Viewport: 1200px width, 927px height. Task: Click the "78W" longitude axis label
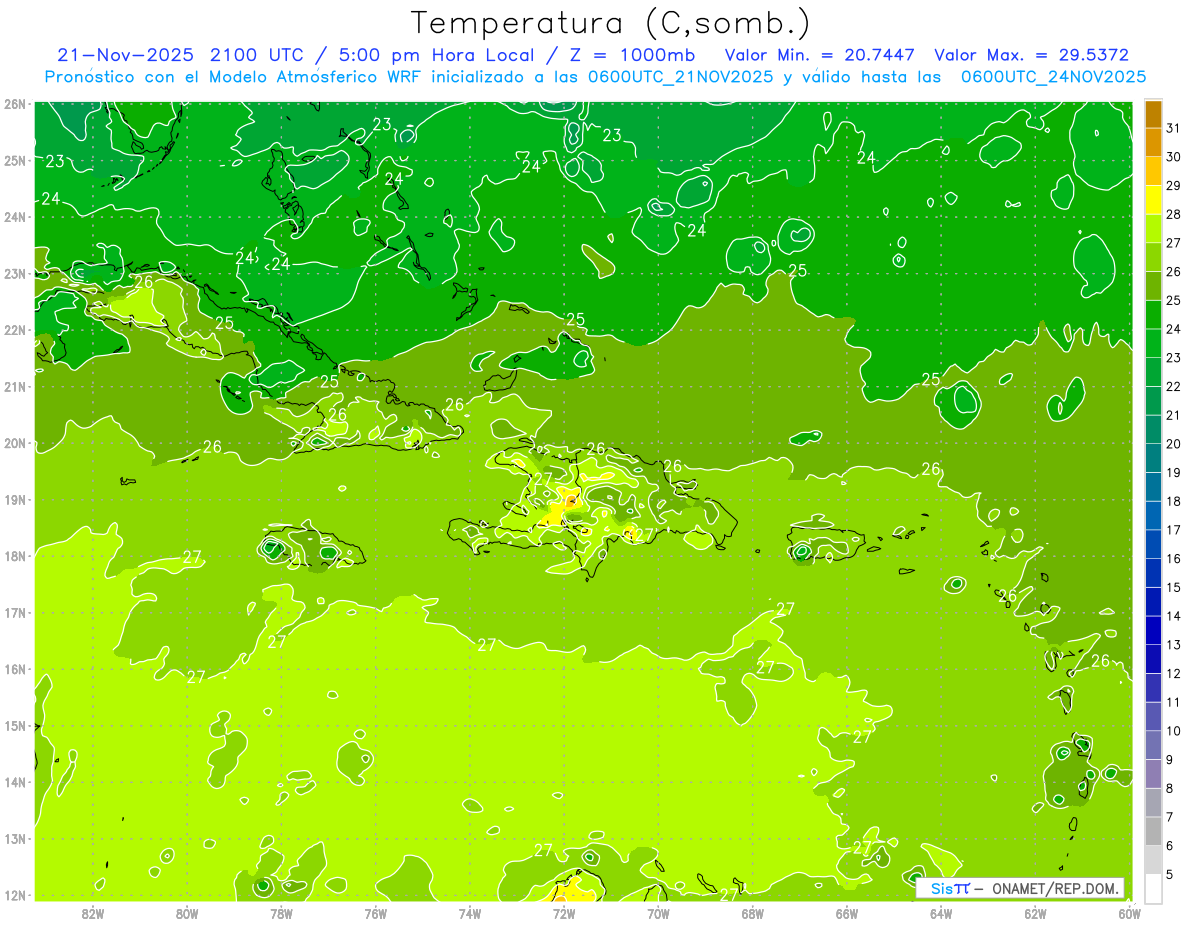281,913
